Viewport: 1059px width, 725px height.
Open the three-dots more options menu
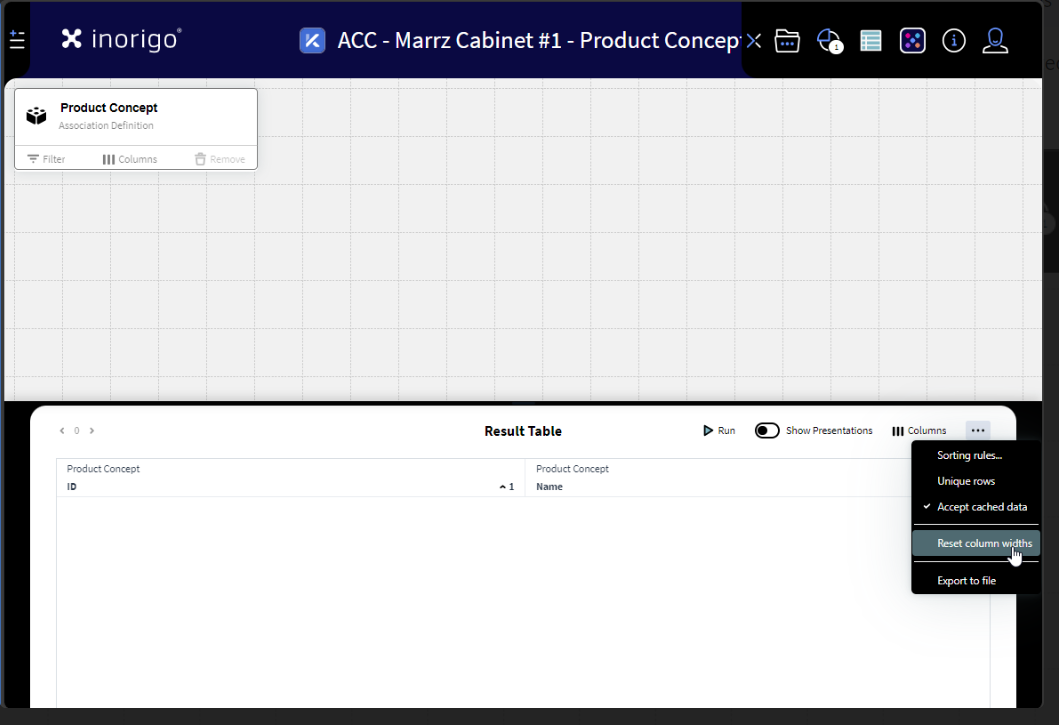978,431
